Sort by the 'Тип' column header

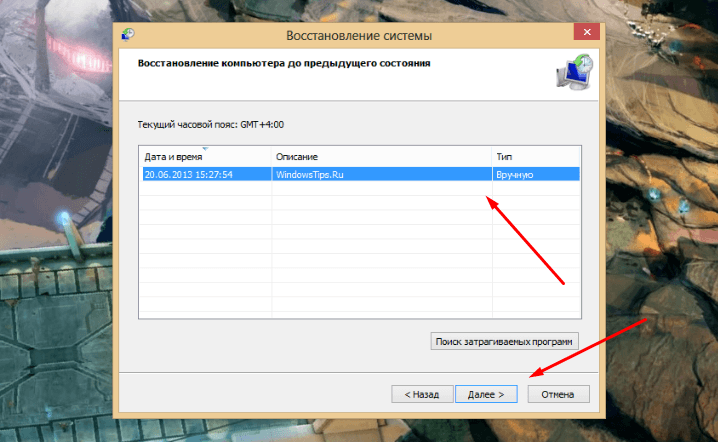tap(536, 157)
